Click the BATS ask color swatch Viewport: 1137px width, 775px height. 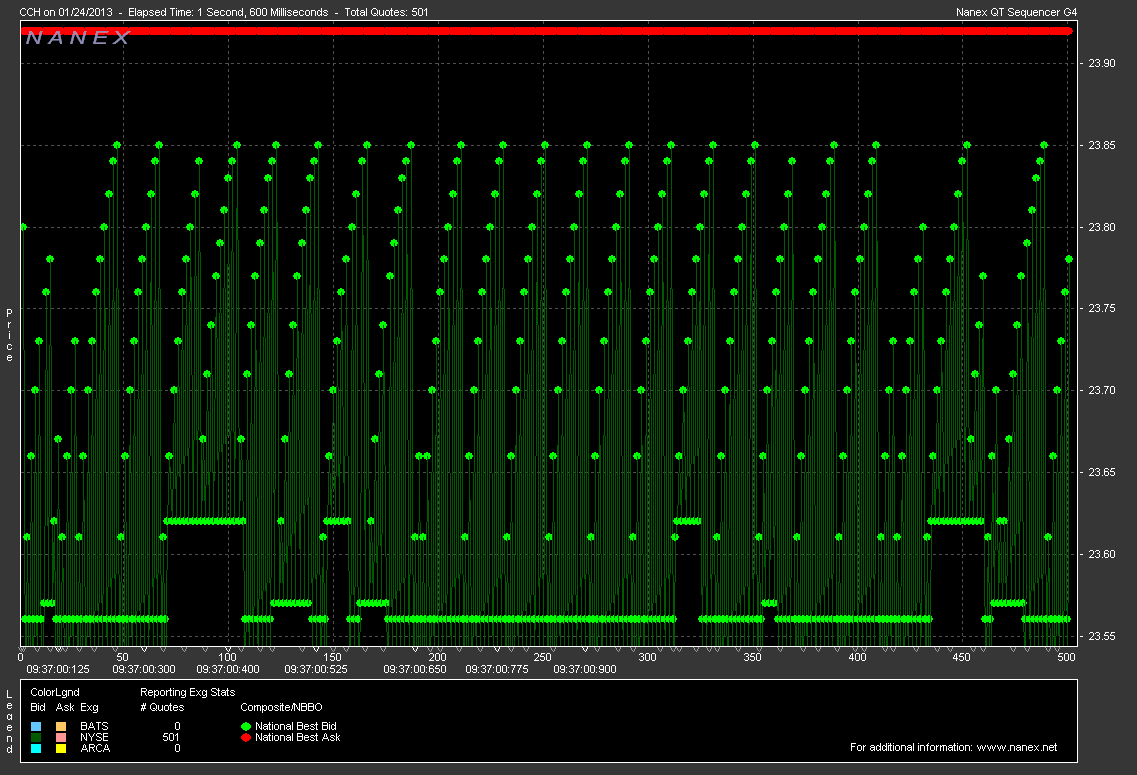(61, 726)
